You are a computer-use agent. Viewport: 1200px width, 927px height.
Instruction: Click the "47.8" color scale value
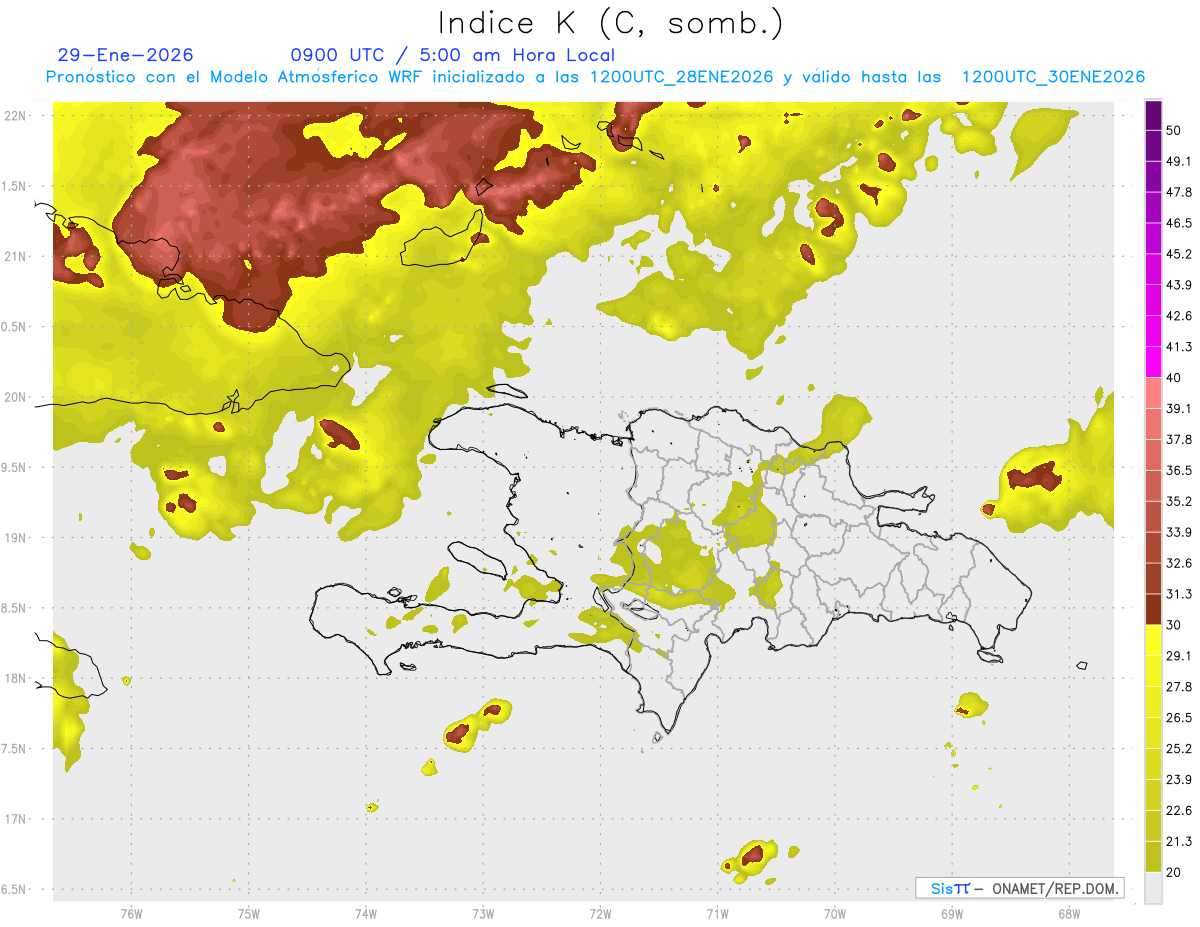point(1178,192)
